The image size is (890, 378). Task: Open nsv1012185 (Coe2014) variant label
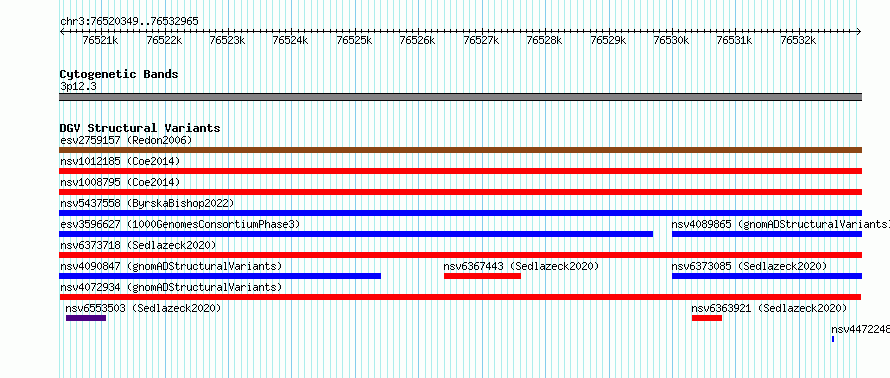[x=120, y=161]
